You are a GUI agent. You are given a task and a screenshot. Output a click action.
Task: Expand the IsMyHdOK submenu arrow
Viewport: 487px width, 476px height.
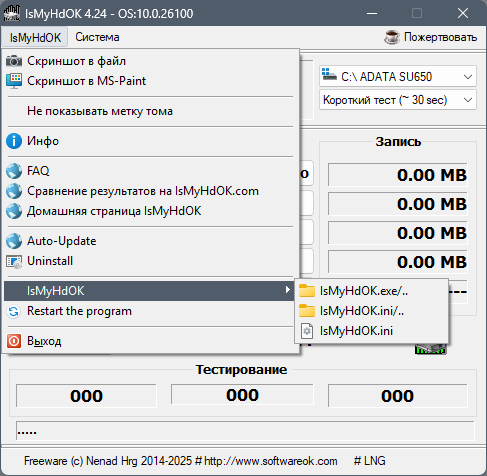pos(287,290)
